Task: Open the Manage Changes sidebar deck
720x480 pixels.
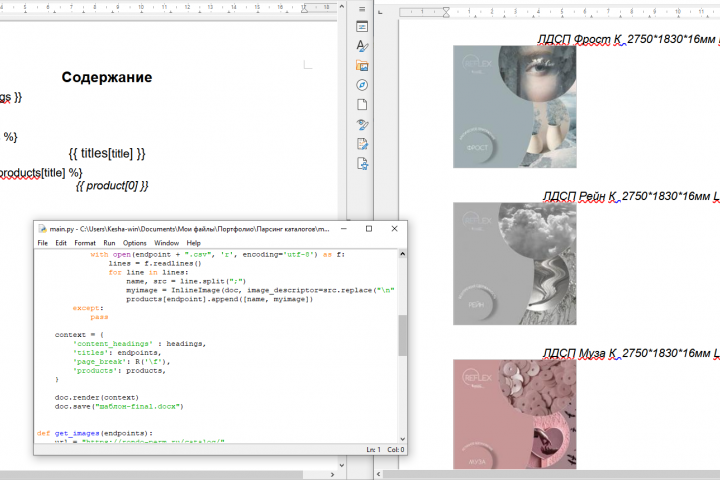Action: point(362,144)
